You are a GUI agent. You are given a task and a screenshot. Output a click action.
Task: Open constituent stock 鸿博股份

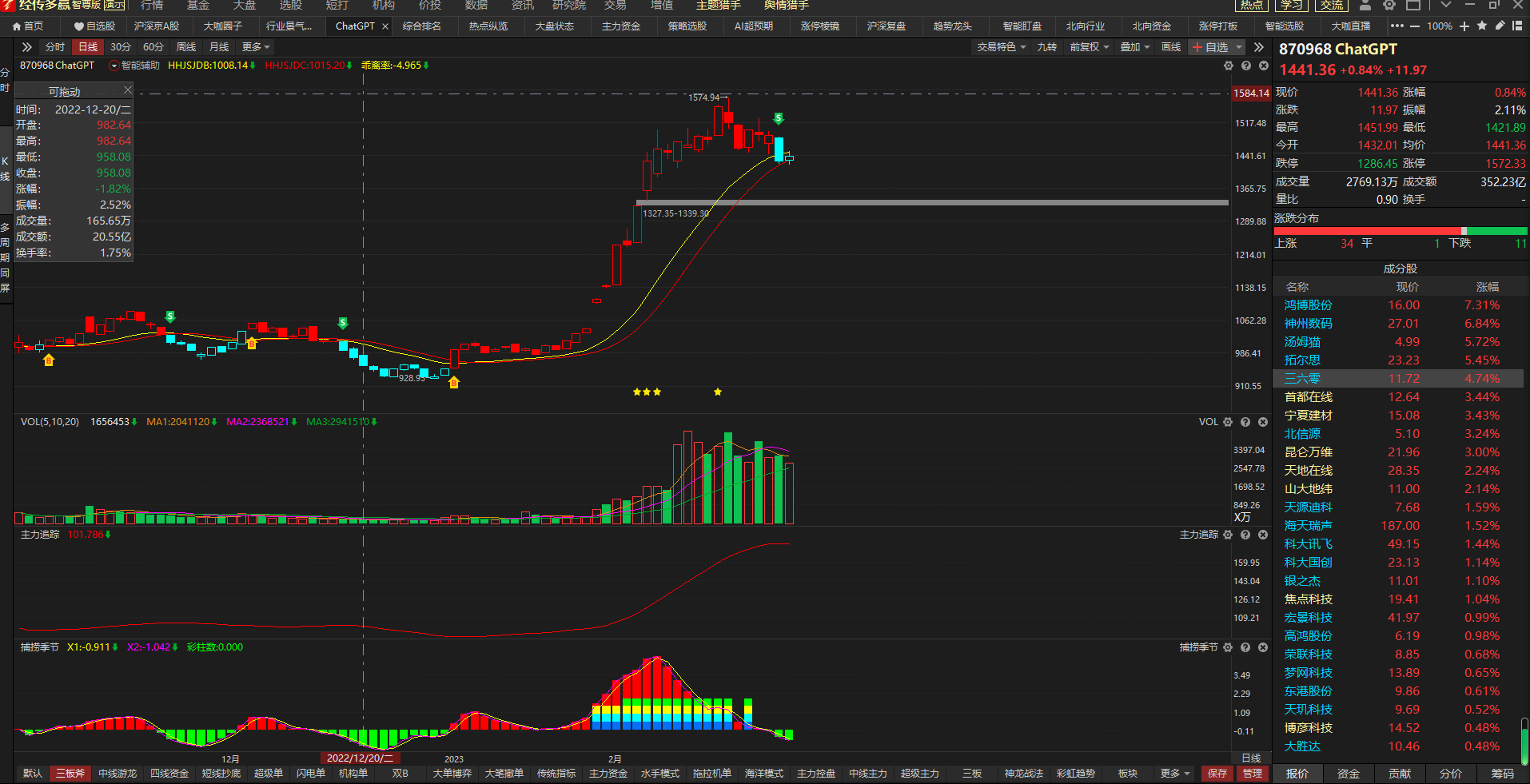pyautogui.click(x=1309, y=305)
